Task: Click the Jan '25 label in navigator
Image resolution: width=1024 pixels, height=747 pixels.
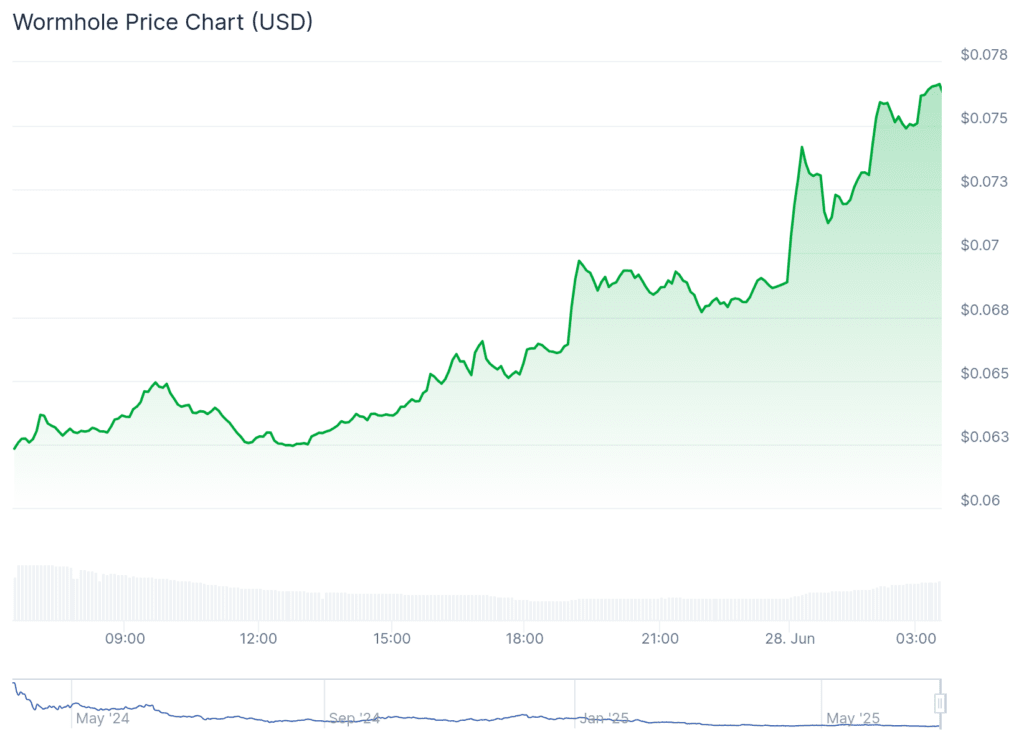Action: coord(606,718)
